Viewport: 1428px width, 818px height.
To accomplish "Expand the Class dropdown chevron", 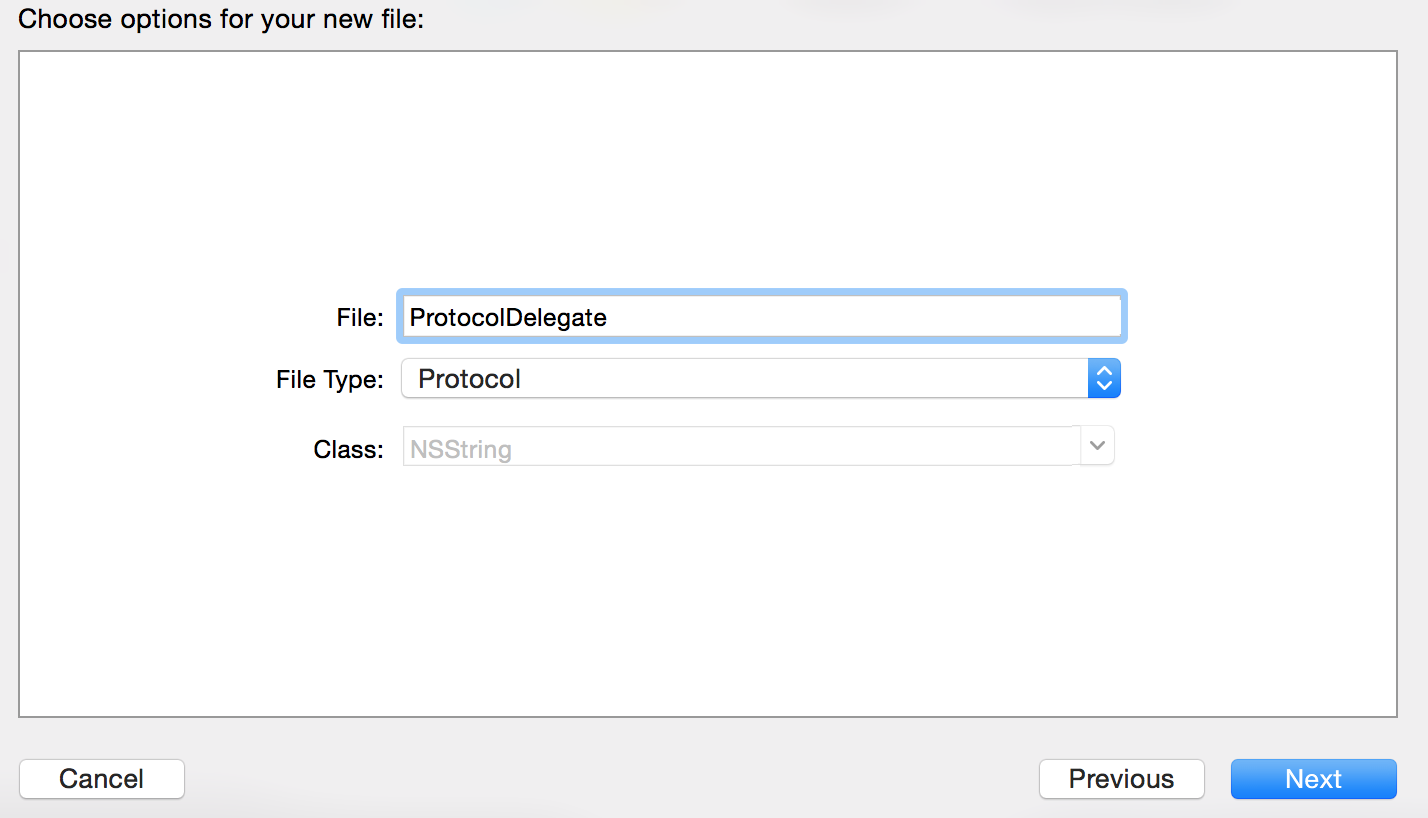I will click(x=1097, y=447).
